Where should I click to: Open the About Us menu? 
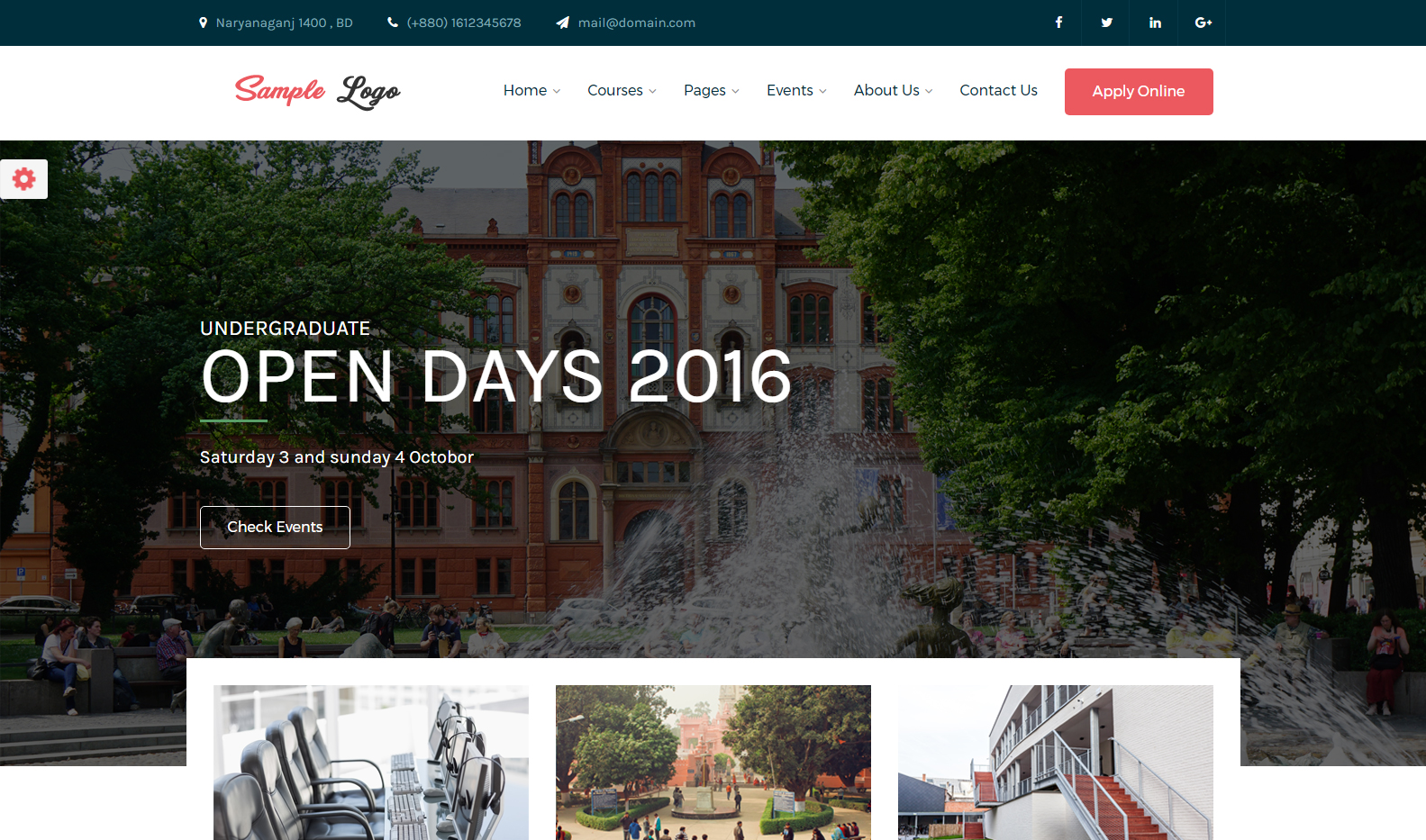point(893,90)
